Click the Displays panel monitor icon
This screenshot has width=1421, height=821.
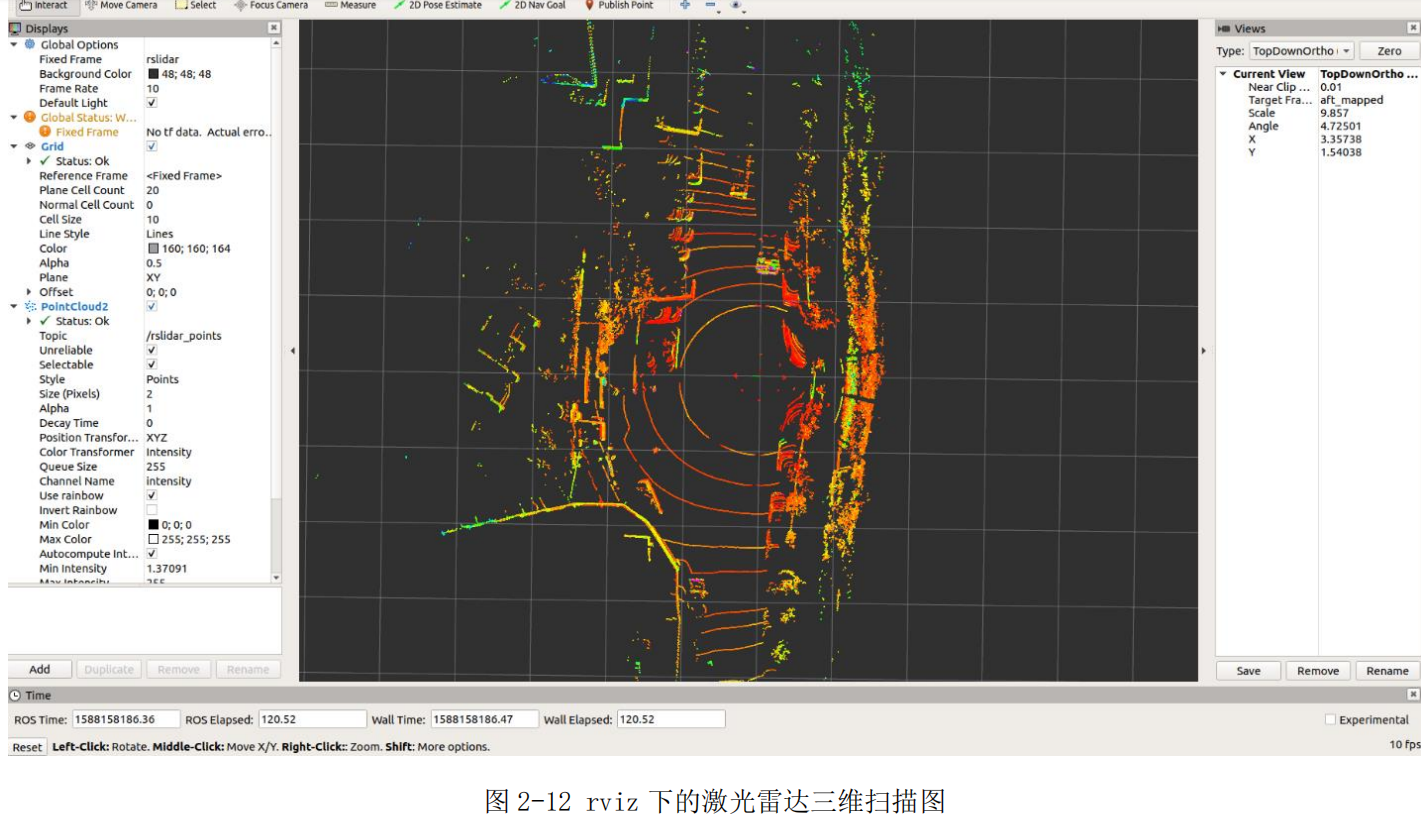(15, 29)
